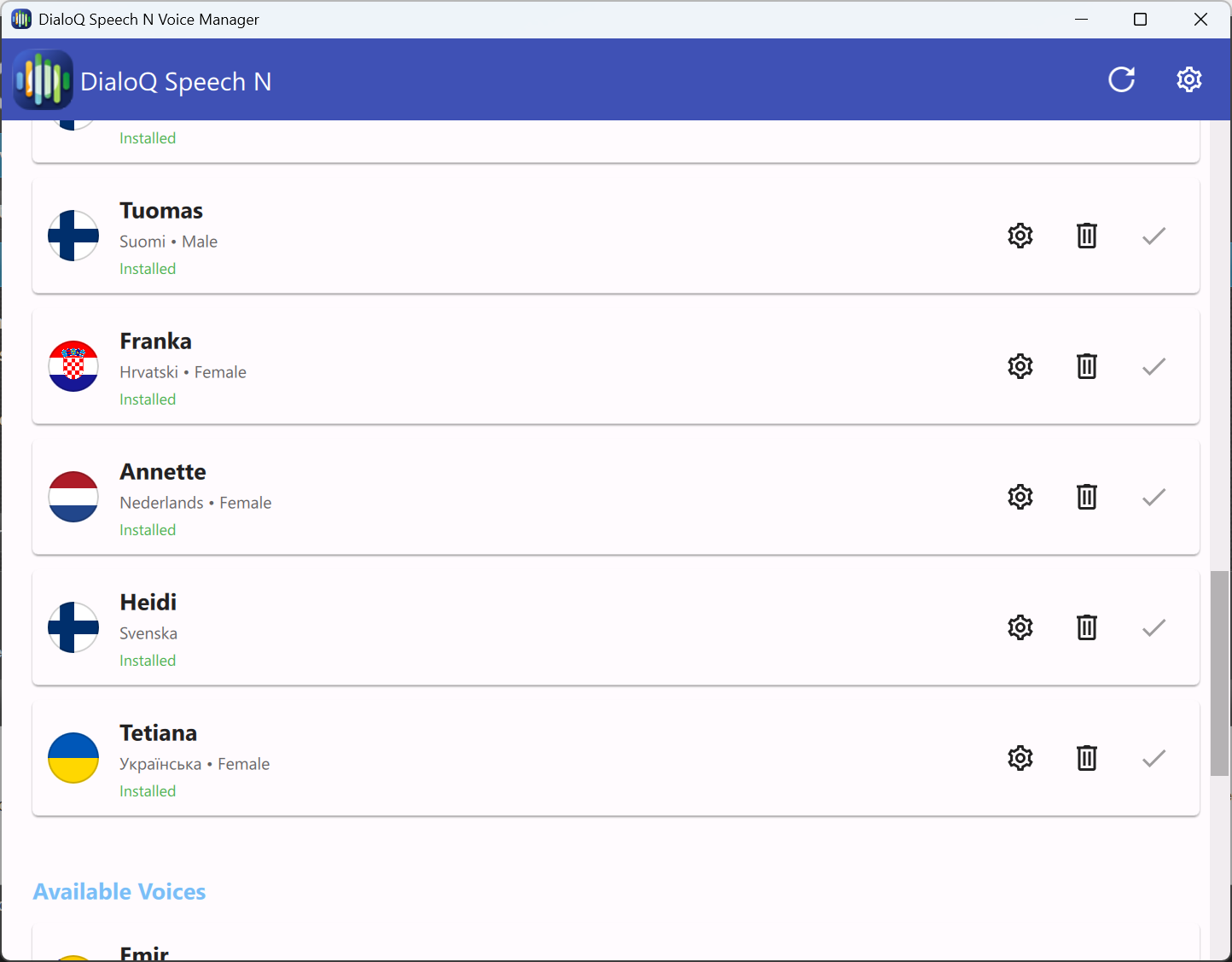Refresh the voice list with the reload icon
1232x962 pixels.
click(1121, 79)
